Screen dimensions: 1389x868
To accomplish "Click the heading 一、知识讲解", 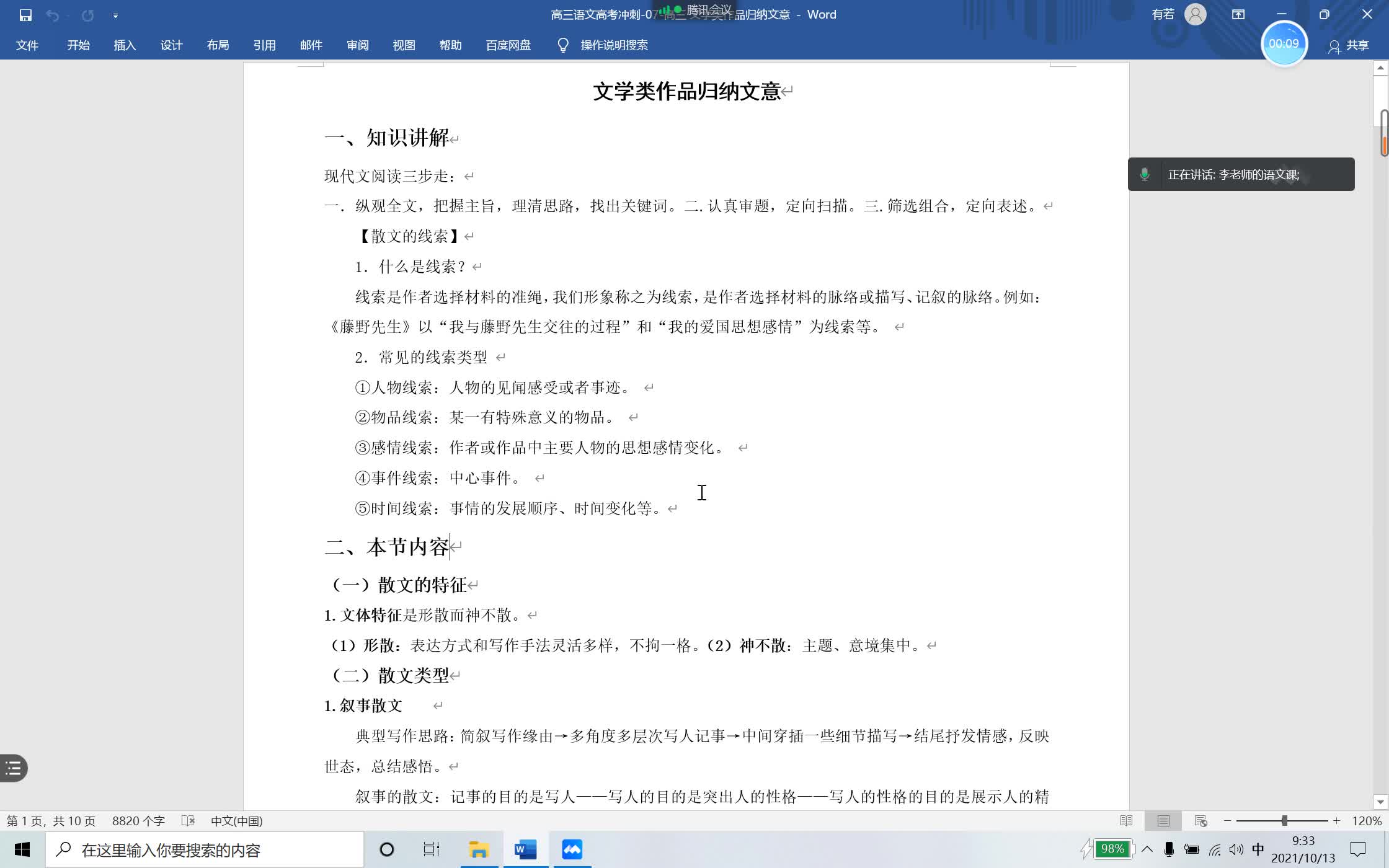I will 387,138.
